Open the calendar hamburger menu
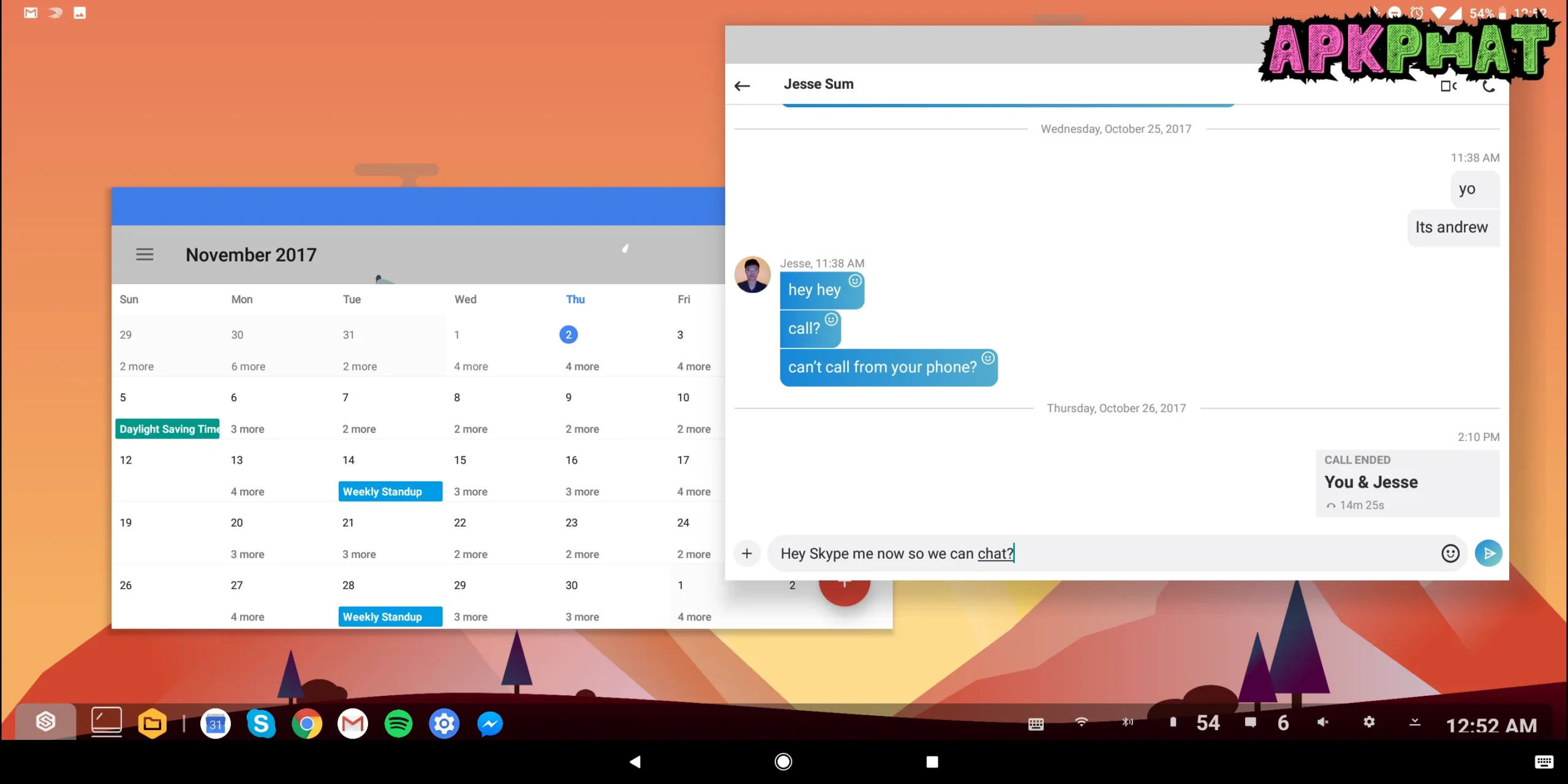1568x784 pixels. pyautogui.click(x=145, y=254)
